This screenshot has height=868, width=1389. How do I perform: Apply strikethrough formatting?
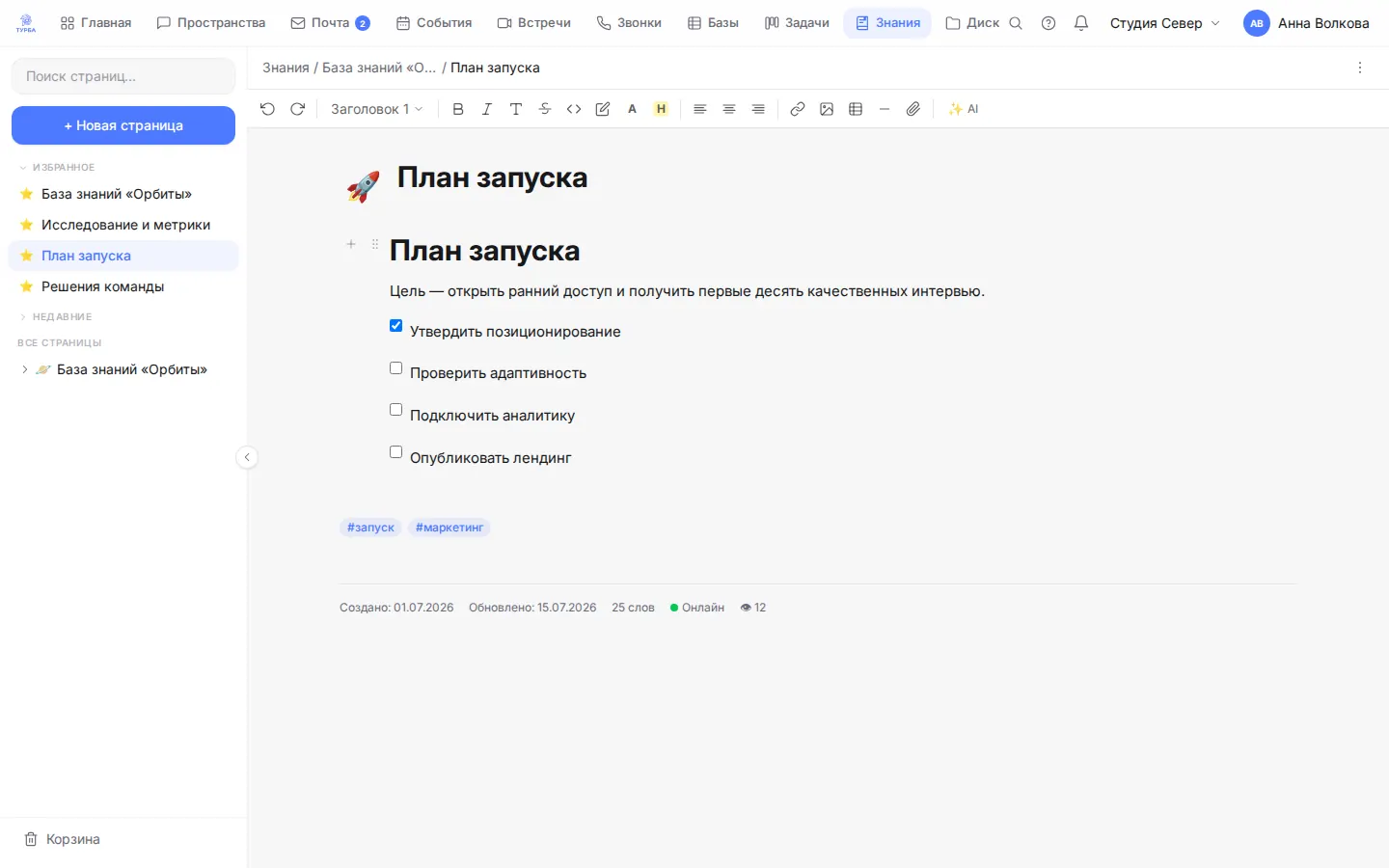545,109
